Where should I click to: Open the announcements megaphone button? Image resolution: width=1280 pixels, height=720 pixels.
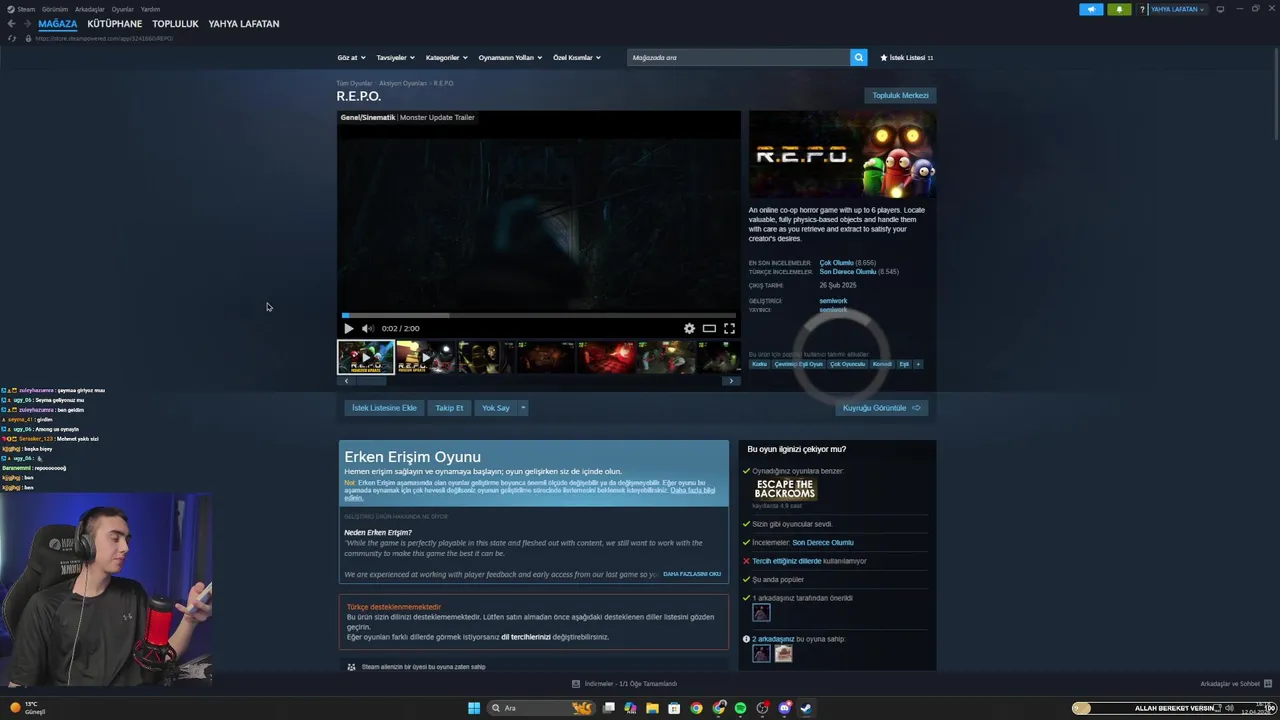coord(1091,9)
